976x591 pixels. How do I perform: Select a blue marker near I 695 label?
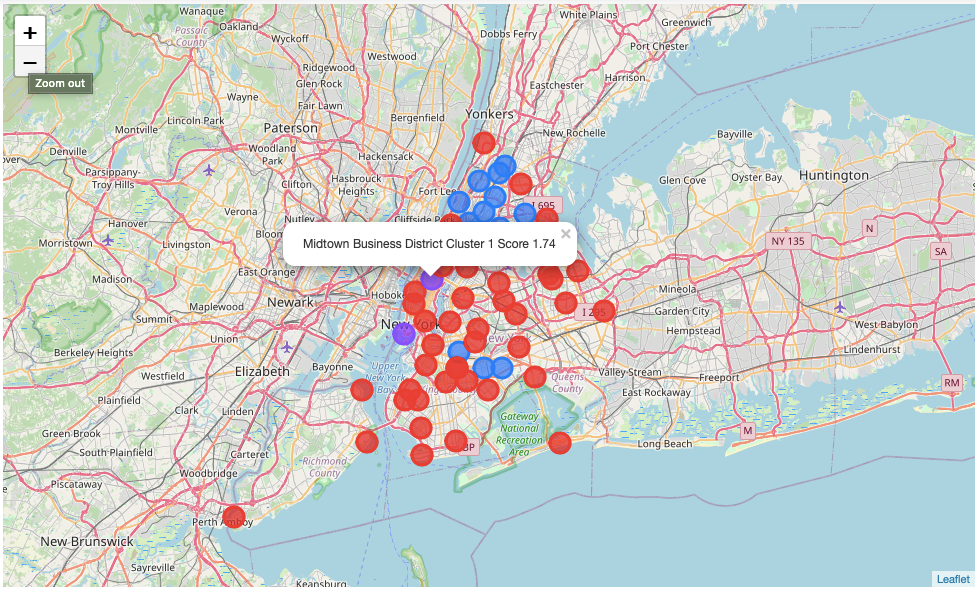[x=524, y=211]
